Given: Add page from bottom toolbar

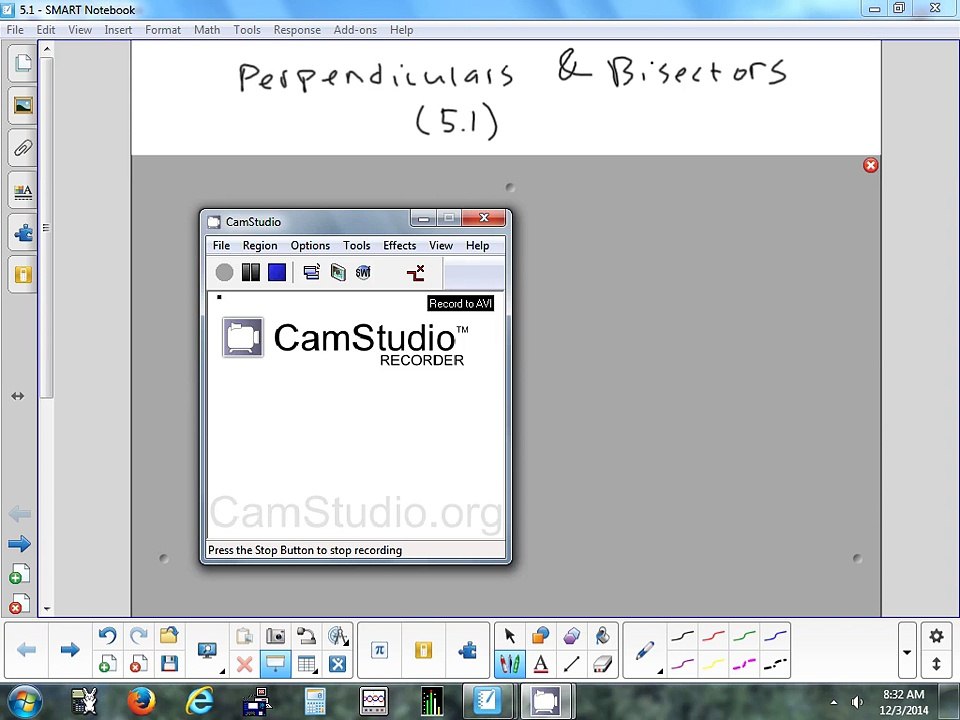Looking at the screenshot, I should pyautogui.click(x=108, y=664).
